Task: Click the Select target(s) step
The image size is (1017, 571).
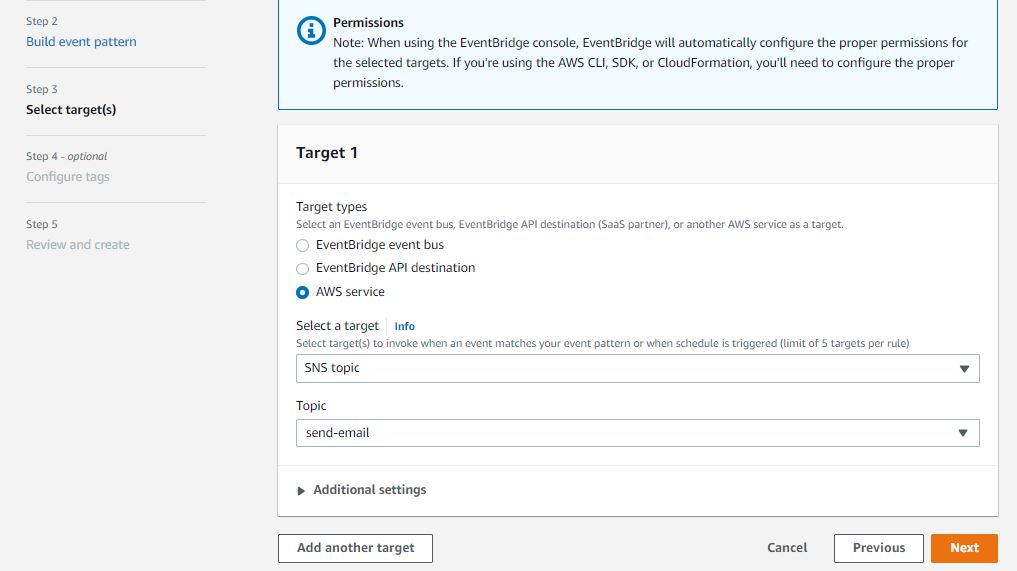Action: coord(71,110)
